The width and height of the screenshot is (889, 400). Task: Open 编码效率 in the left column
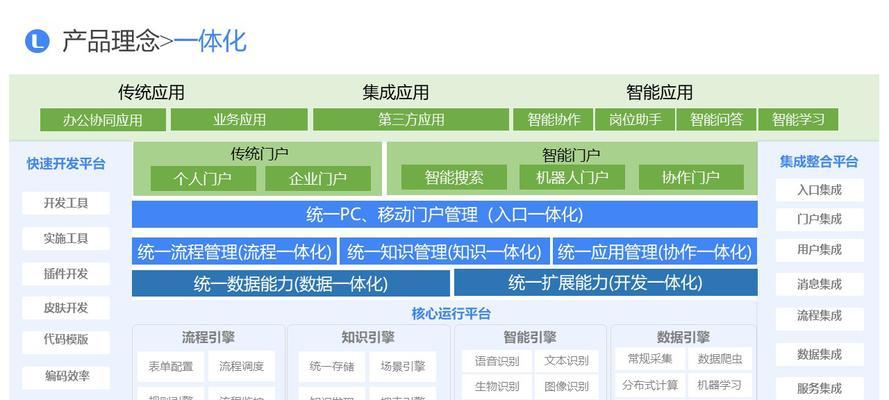click(66, 378)
